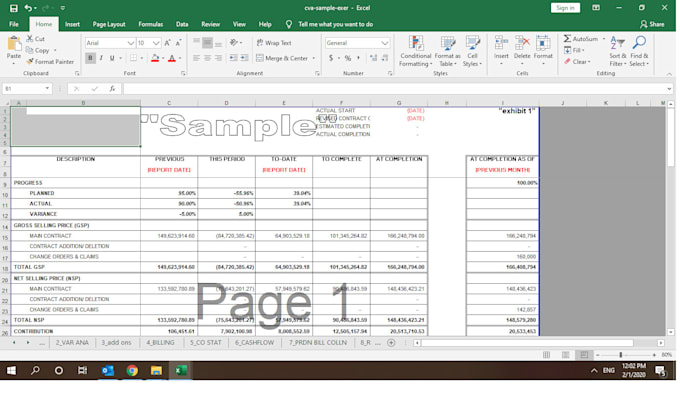Screen dimensions: 680x418
Task: Click the Insert cells icon
Action: [501, 43]
